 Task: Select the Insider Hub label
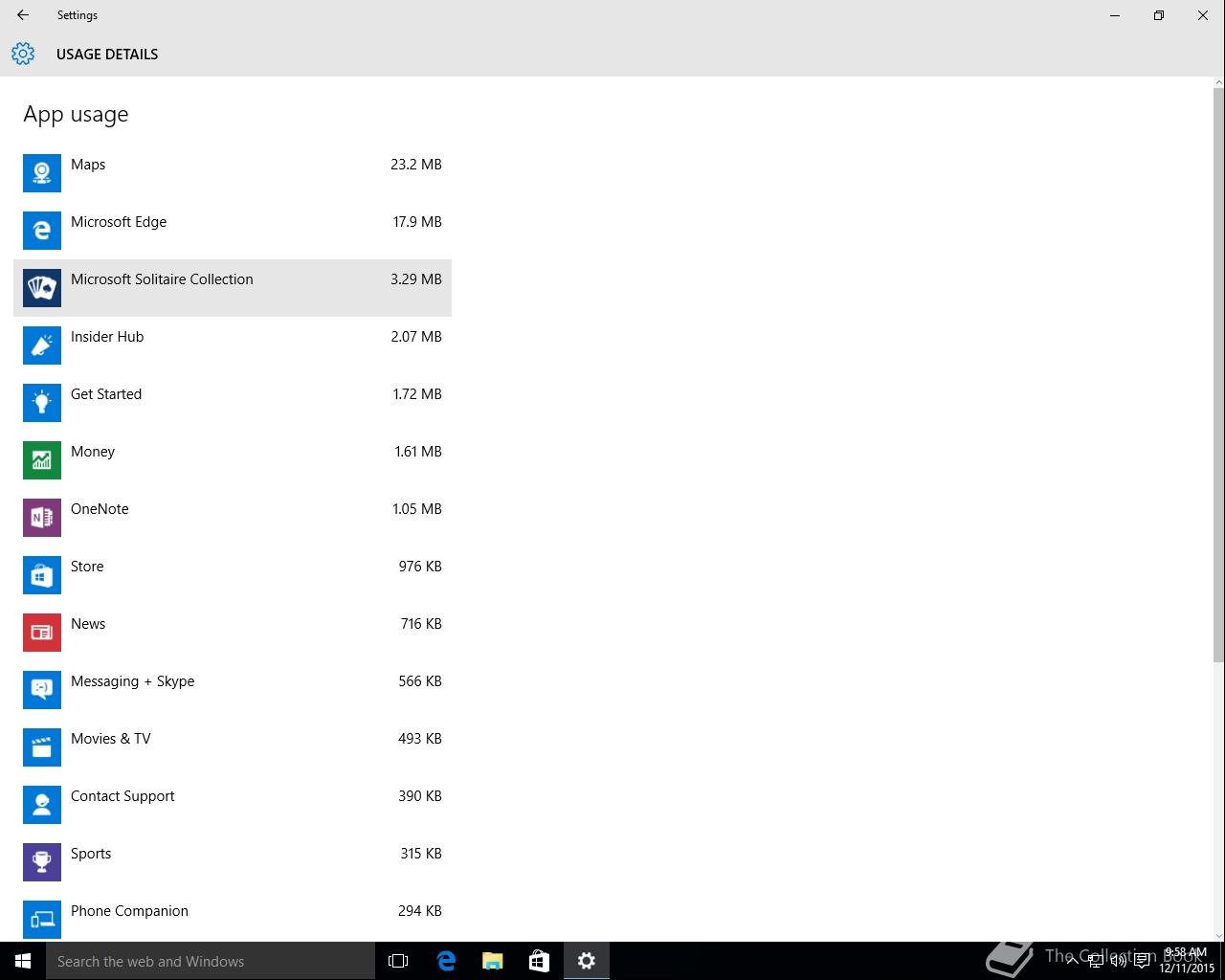(x=107, y=337)
